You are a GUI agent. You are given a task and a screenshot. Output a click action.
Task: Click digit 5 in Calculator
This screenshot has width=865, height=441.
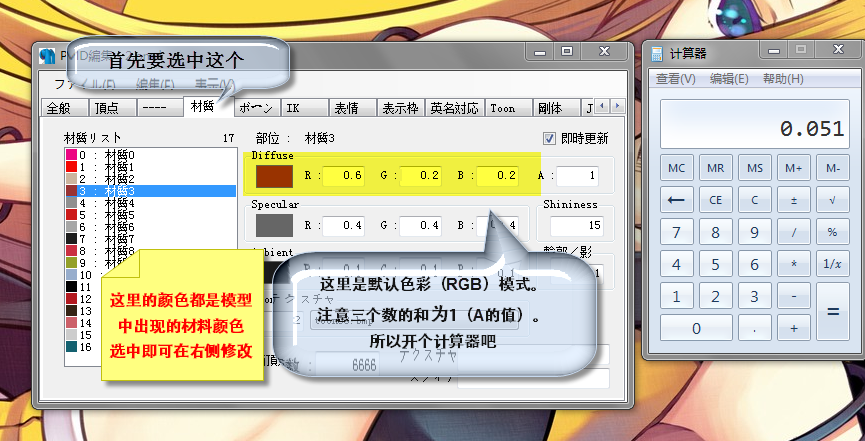pos(716,264)
